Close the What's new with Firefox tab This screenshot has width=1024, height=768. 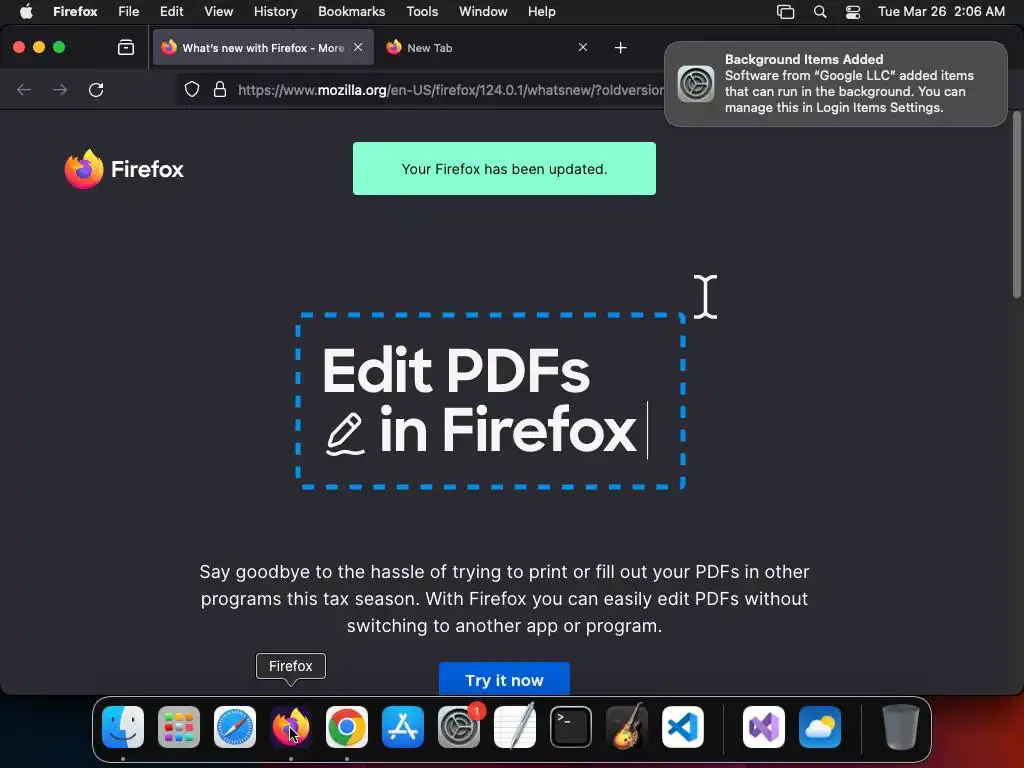[x=358, y=47]
